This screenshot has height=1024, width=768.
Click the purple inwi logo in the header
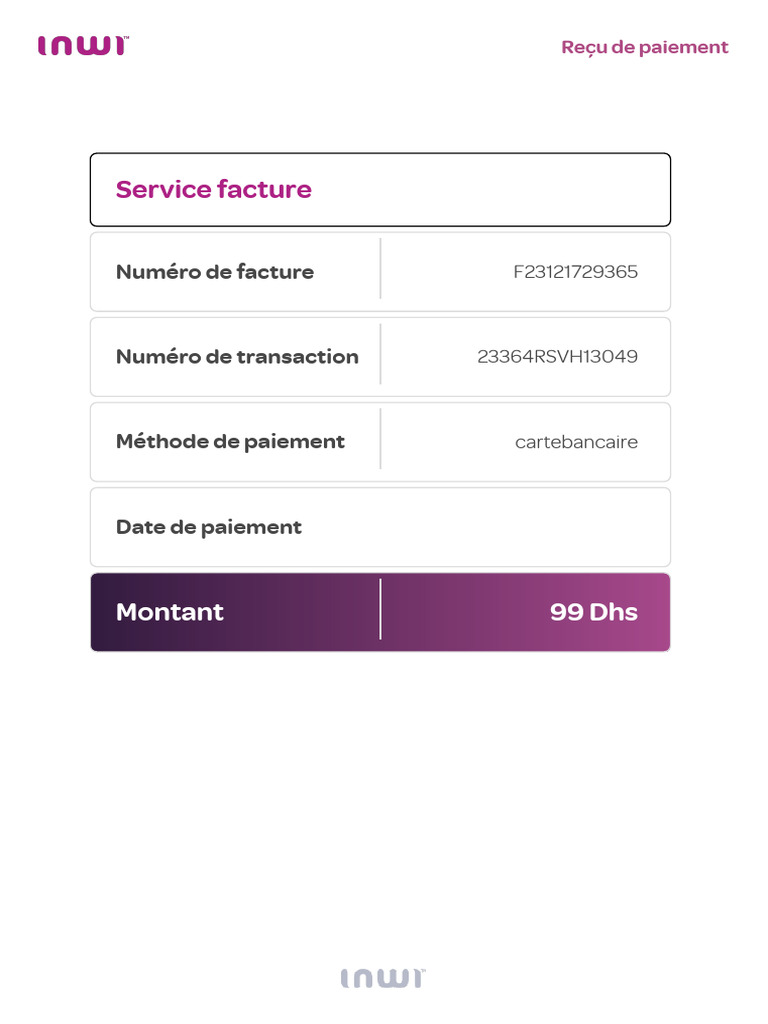click(x=81, y=46)
